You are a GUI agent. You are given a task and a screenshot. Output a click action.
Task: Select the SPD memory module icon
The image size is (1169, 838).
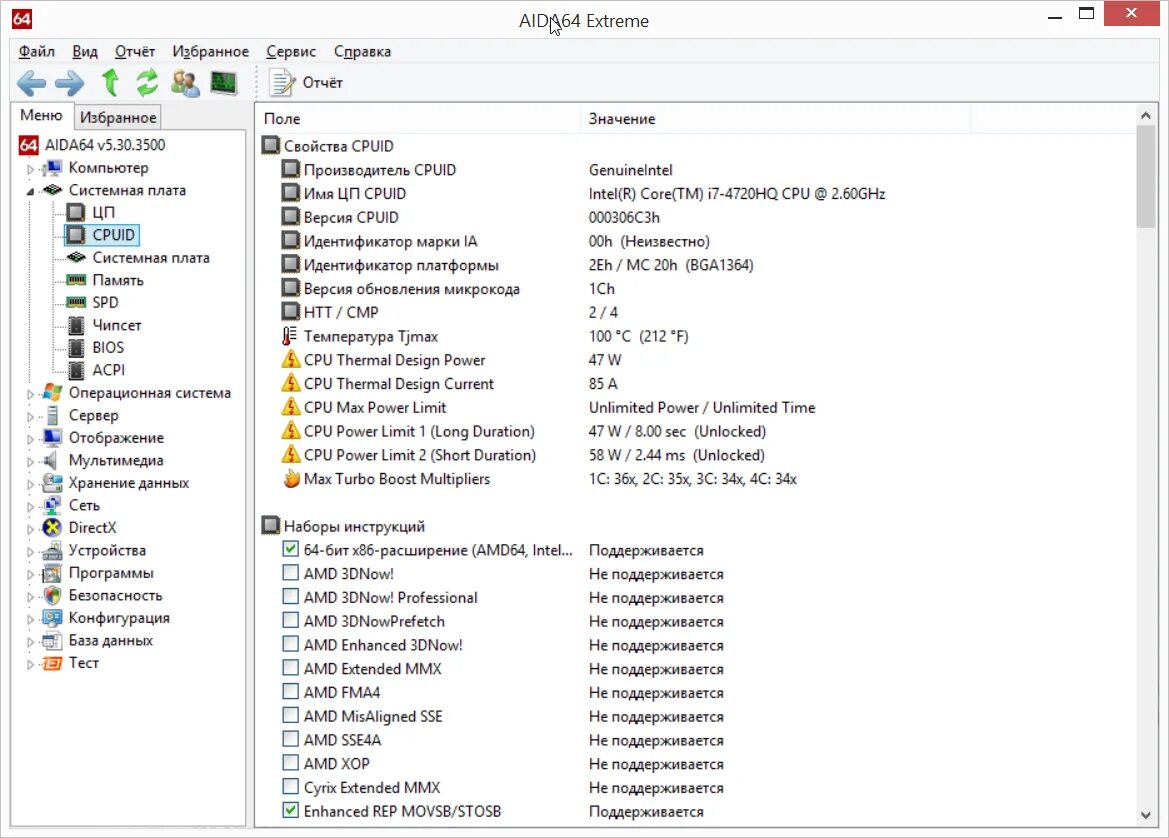pyautogui.click(x=76, y=303)
